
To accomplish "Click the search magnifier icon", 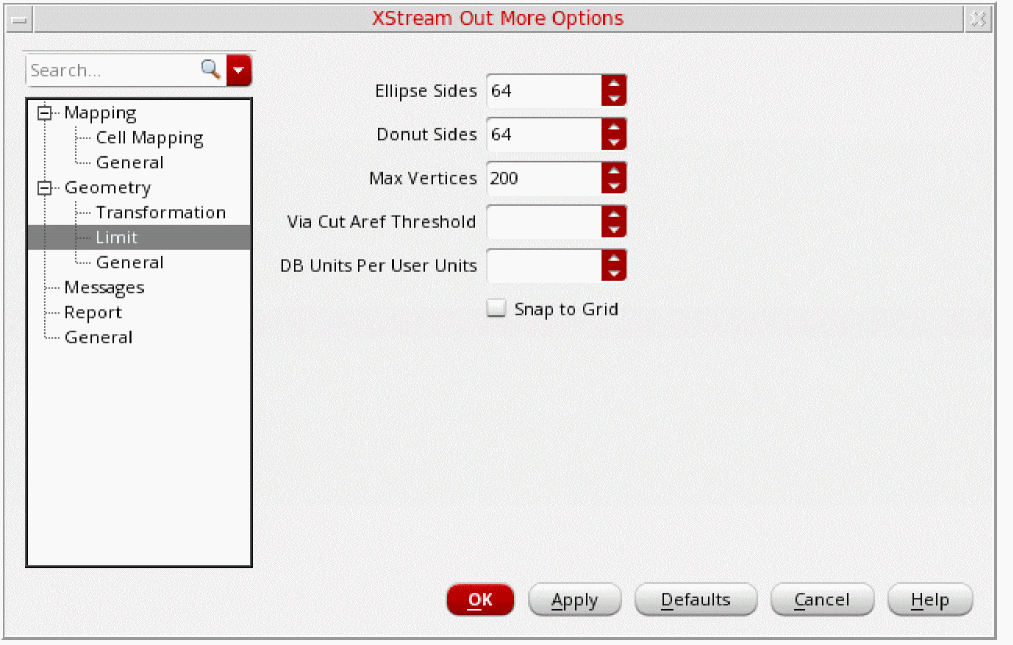I will pos(210,70).
